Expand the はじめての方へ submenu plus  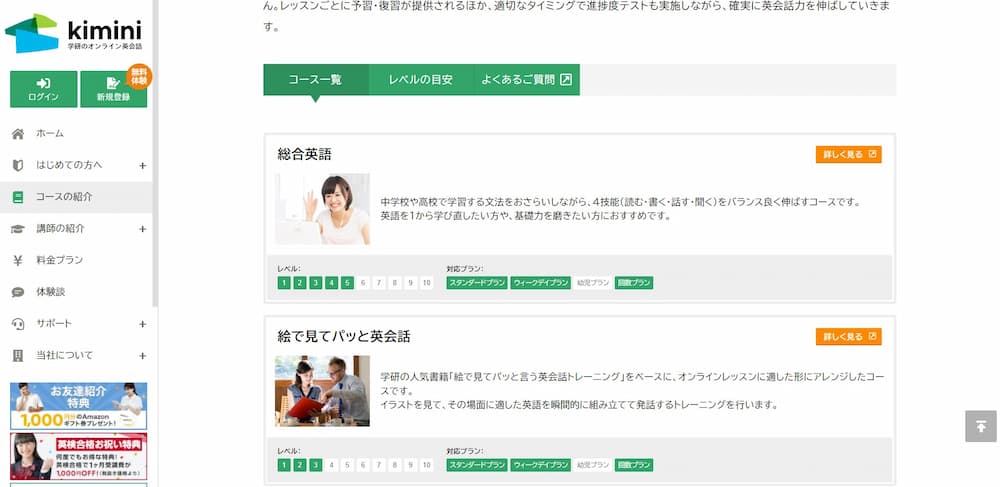click(143, 166)
